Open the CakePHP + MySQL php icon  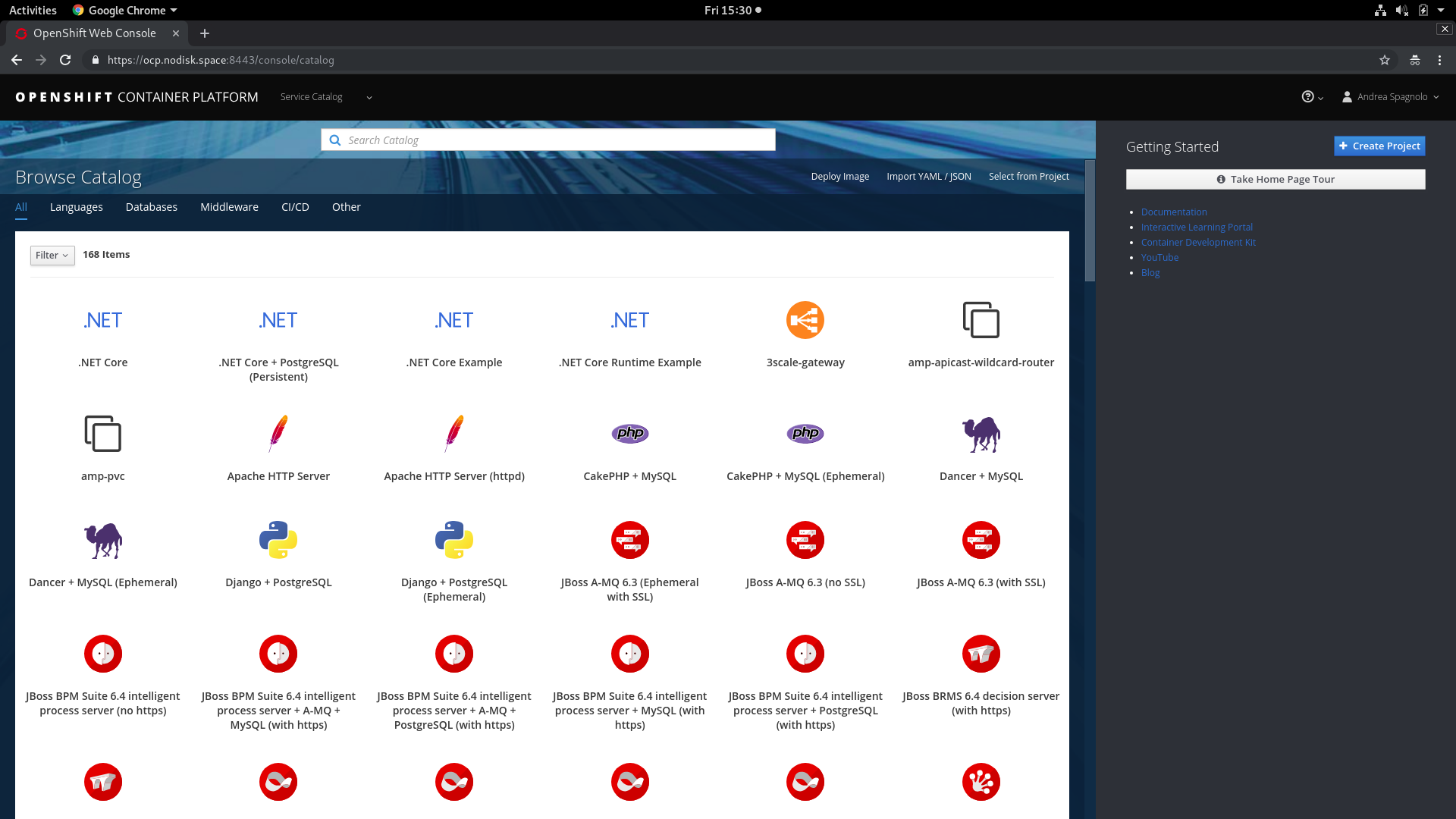tap(629, 434)
